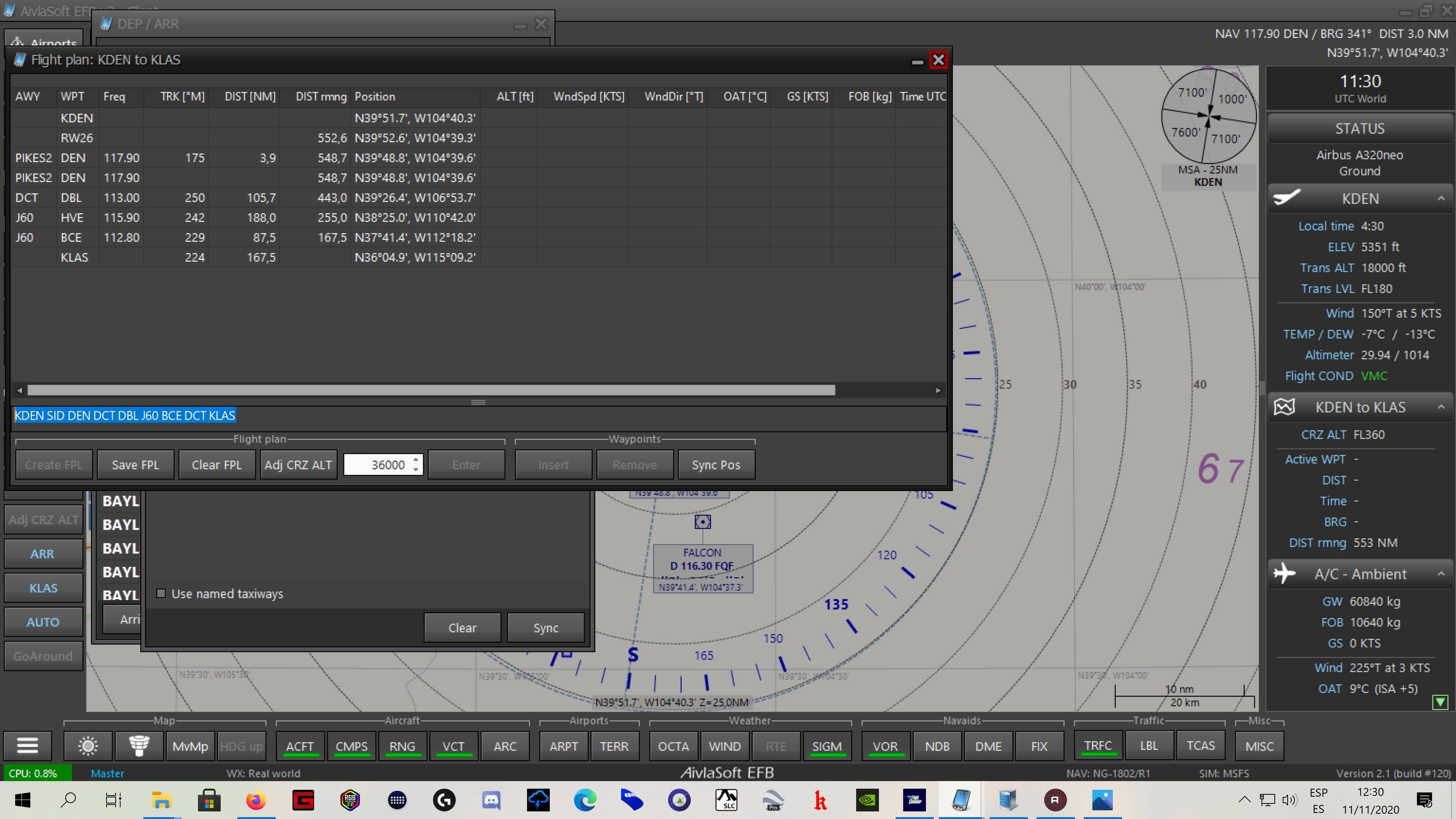Click the Save FPL button
The image size is (1456, 819).
135,464
